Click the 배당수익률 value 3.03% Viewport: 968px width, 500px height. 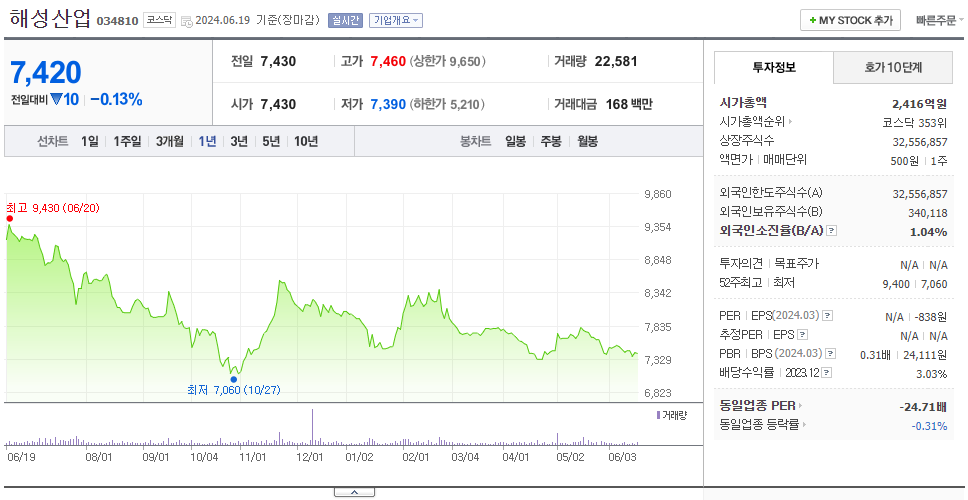[x=932, y=374]
